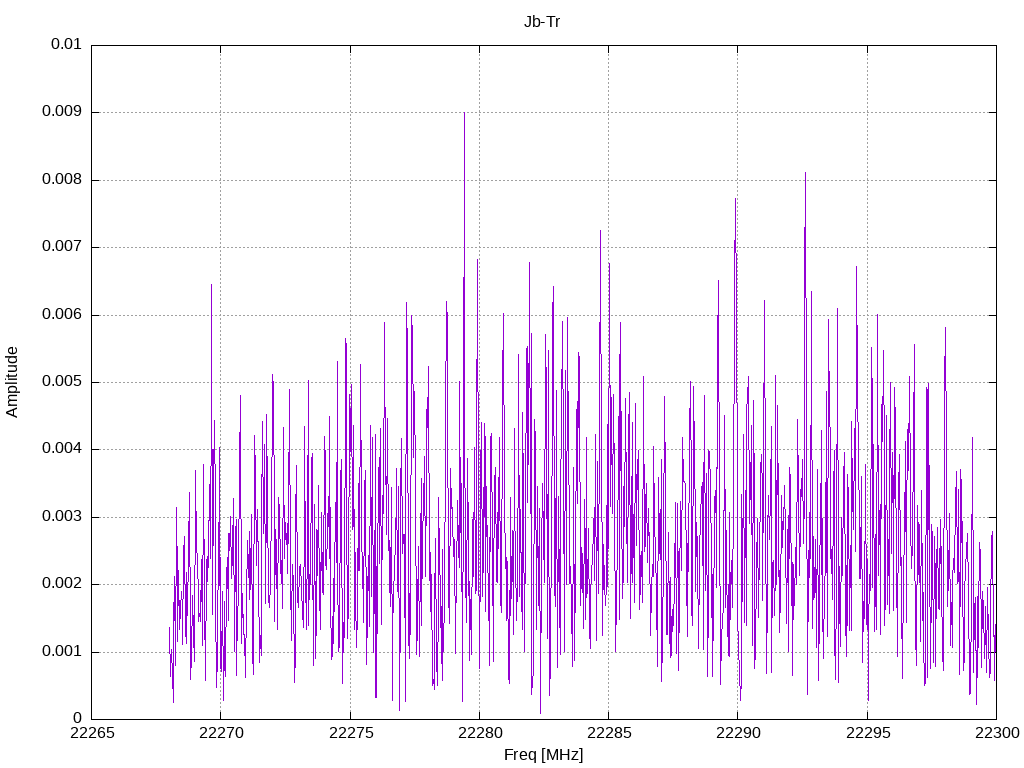Click the x-axis tick label 22280
This screenshot has height=768, width=1024.
479,733
